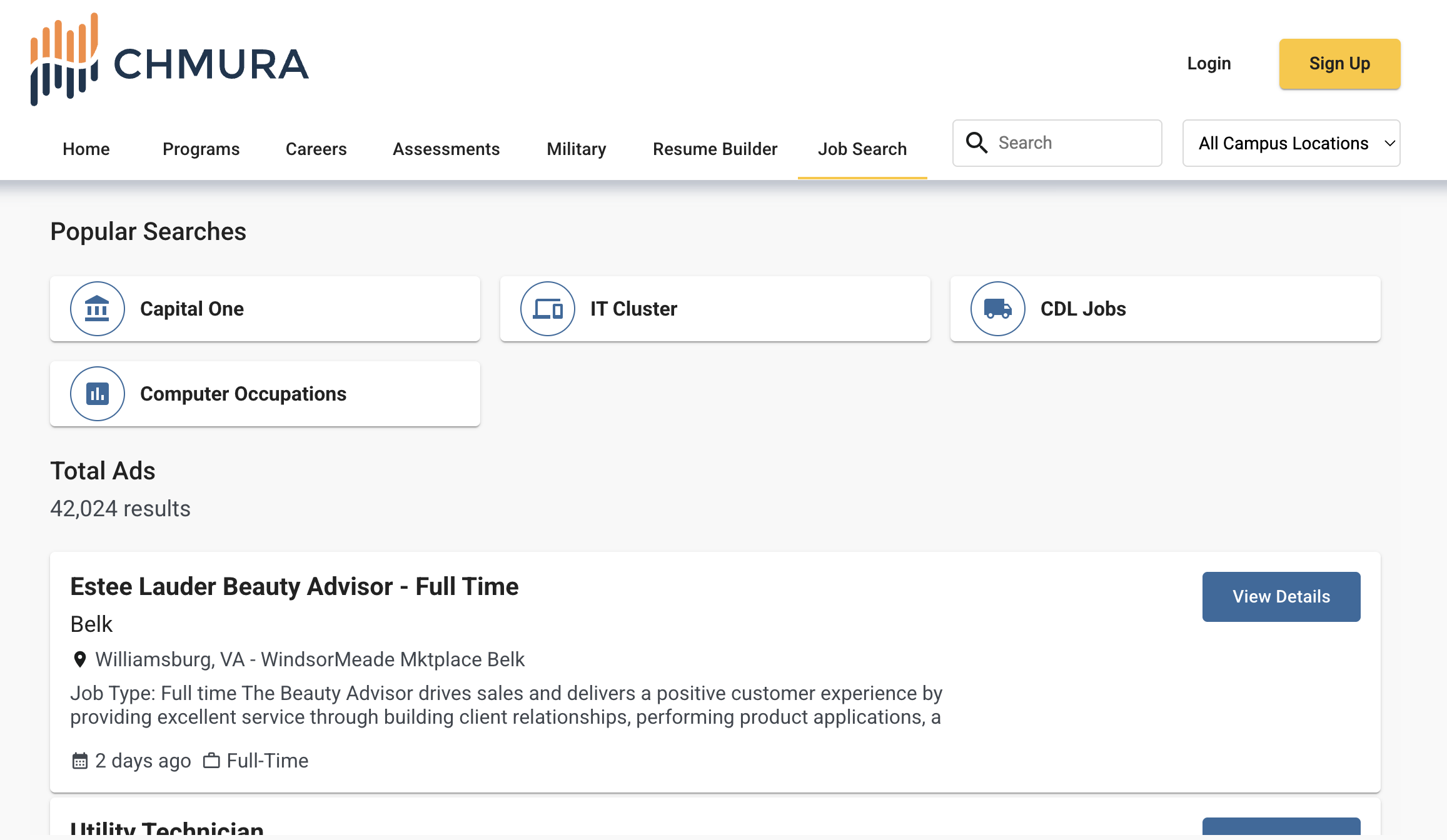Open the Programs tab
This screenshot has width=1447, height=840.
(x=201, y=149)
